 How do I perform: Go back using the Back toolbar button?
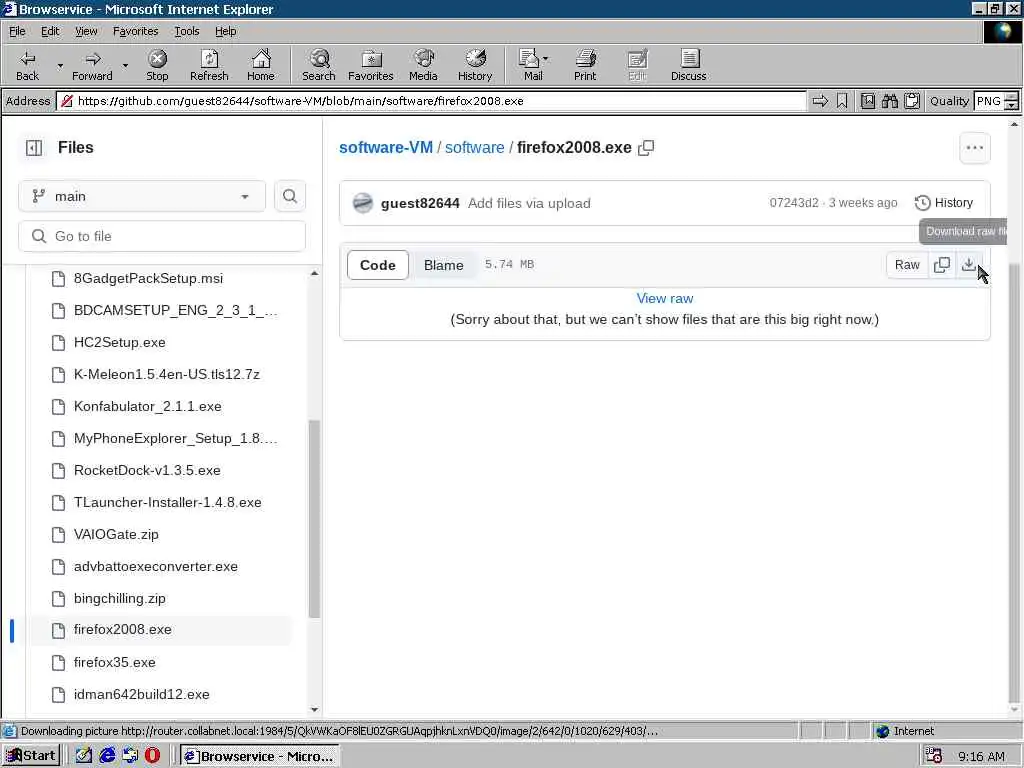tap(27, 65)
